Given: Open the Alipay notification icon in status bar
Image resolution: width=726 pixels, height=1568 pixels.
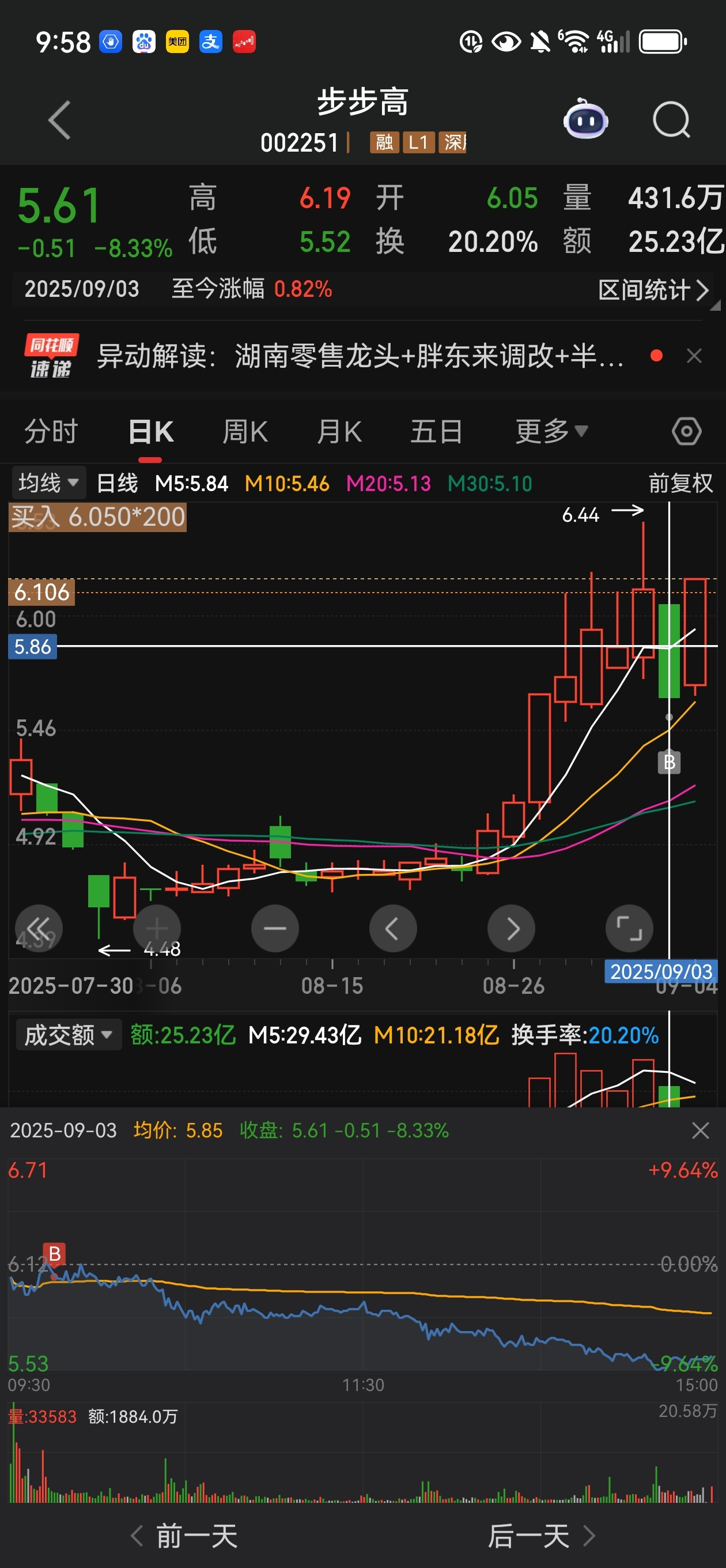Looking at the screenshot, I should pos(210,42).
